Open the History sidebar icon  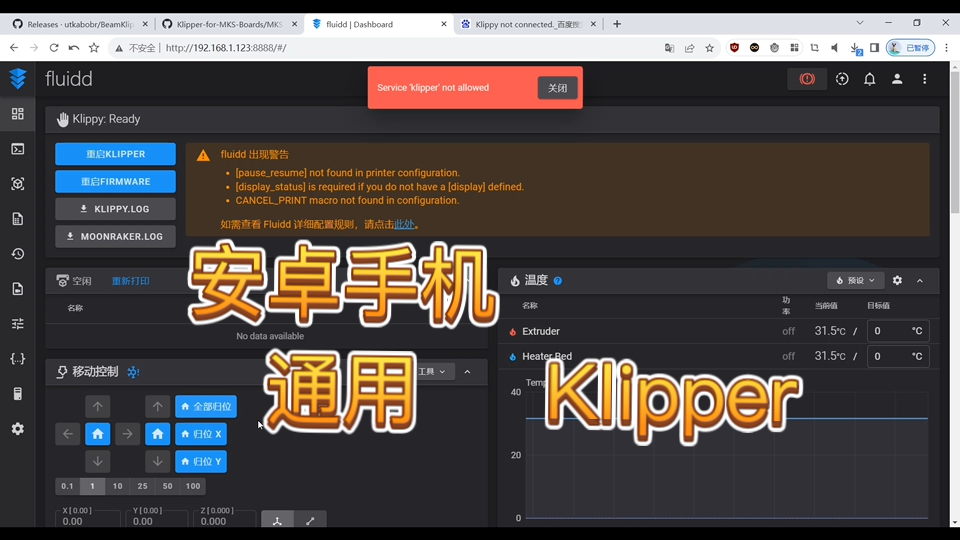point(18,253)
